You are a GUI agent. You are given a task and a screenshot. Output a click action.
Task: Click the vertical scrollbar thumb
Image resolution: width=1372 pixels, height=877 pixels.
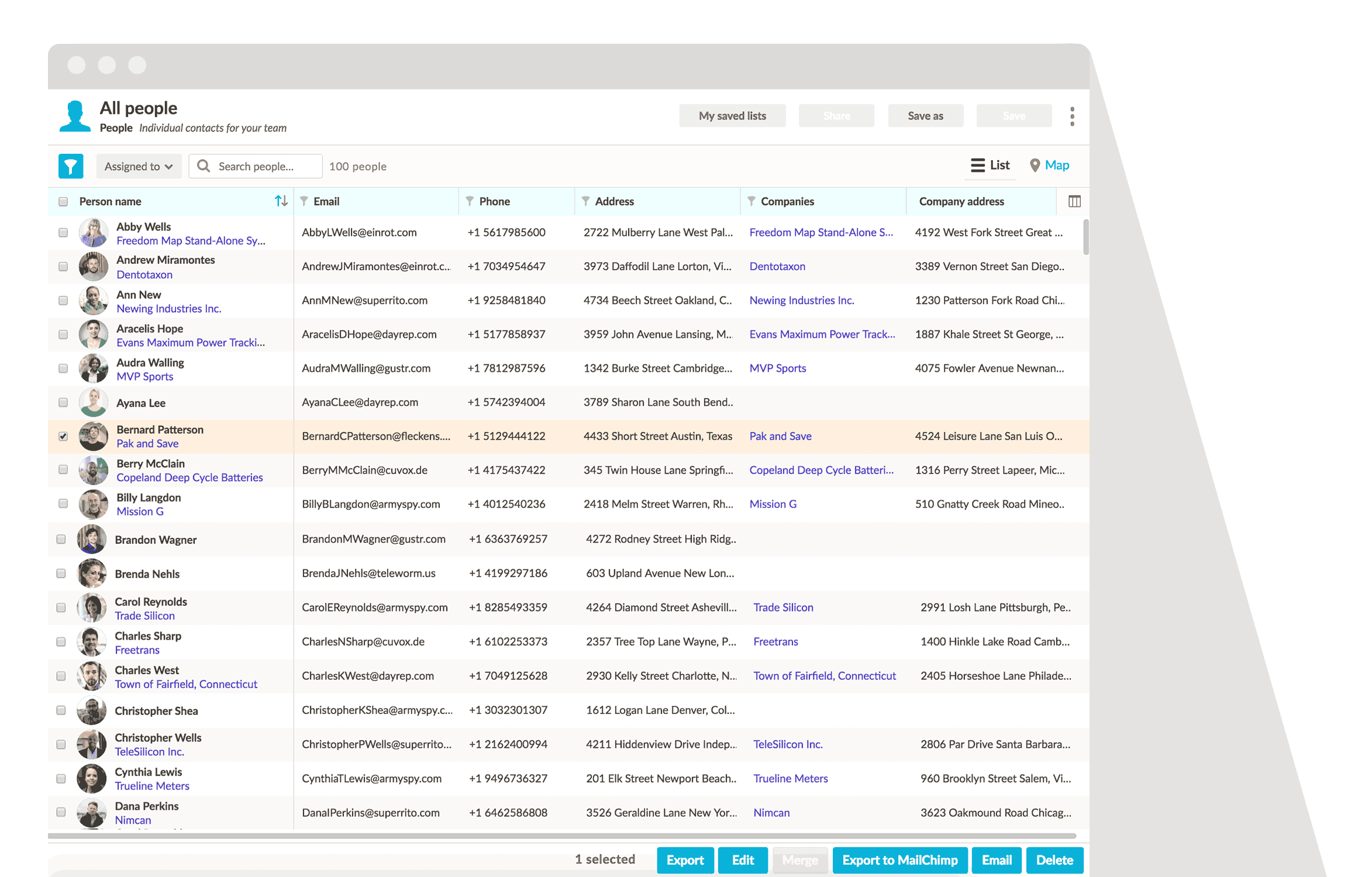(x=1086, y=237)
